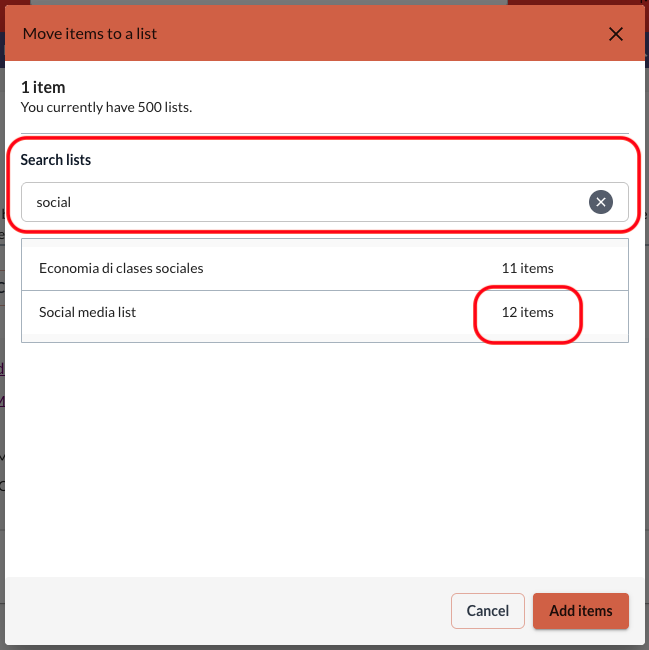The height and width of the screenshot is (650, 649).
Task: Focus the Search lists input field
Action: pyautogui.click(x=324, y=202)
